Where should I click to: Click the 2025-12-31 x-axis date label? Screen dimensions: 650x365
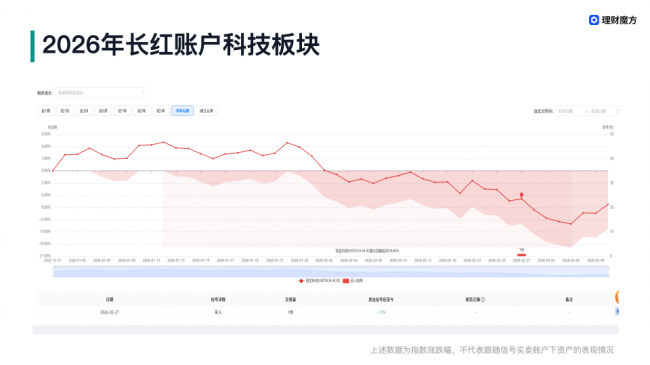click(x=53, y=260)
